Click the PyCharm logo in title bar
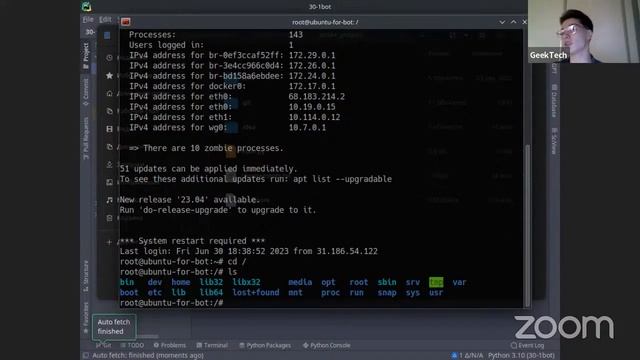The image size is (640, 360). click(x=87, y=7)
